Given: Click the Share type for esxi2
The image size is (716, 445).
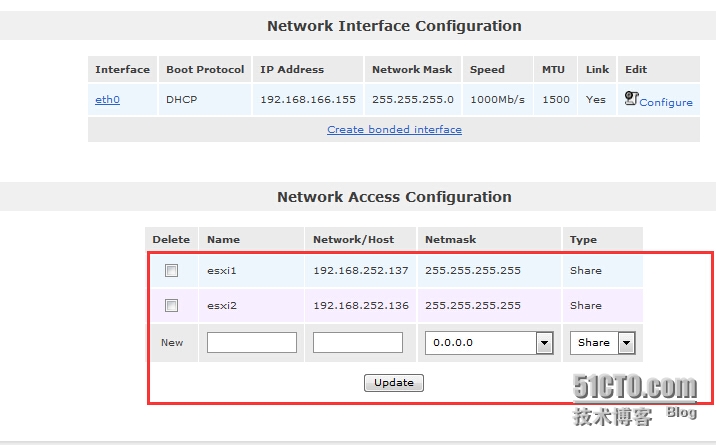Looking at the screenshot, I should pyautogui.click(x=585, y=305).
